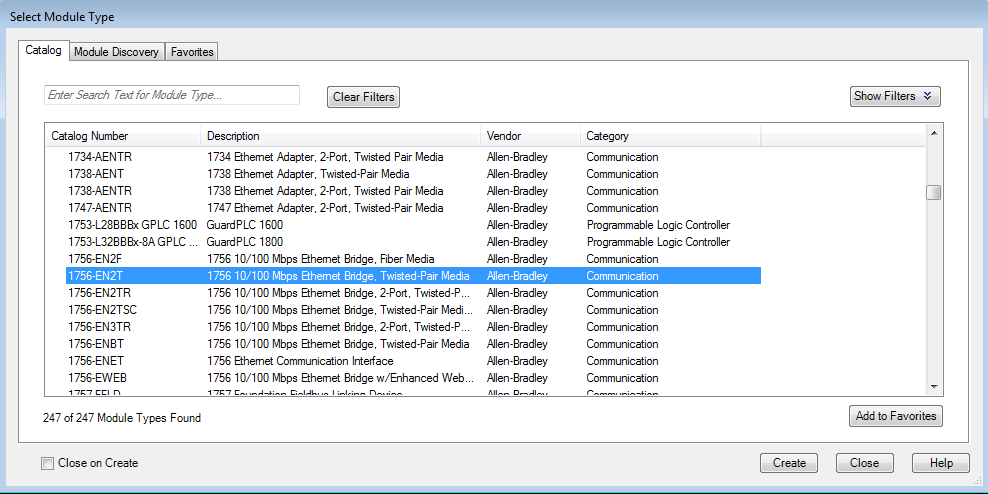Click 1738 Ethernet Adapter, Twisted-Pair Media description
This screenshot has width=988, height=494.
[x=308, y=174]
